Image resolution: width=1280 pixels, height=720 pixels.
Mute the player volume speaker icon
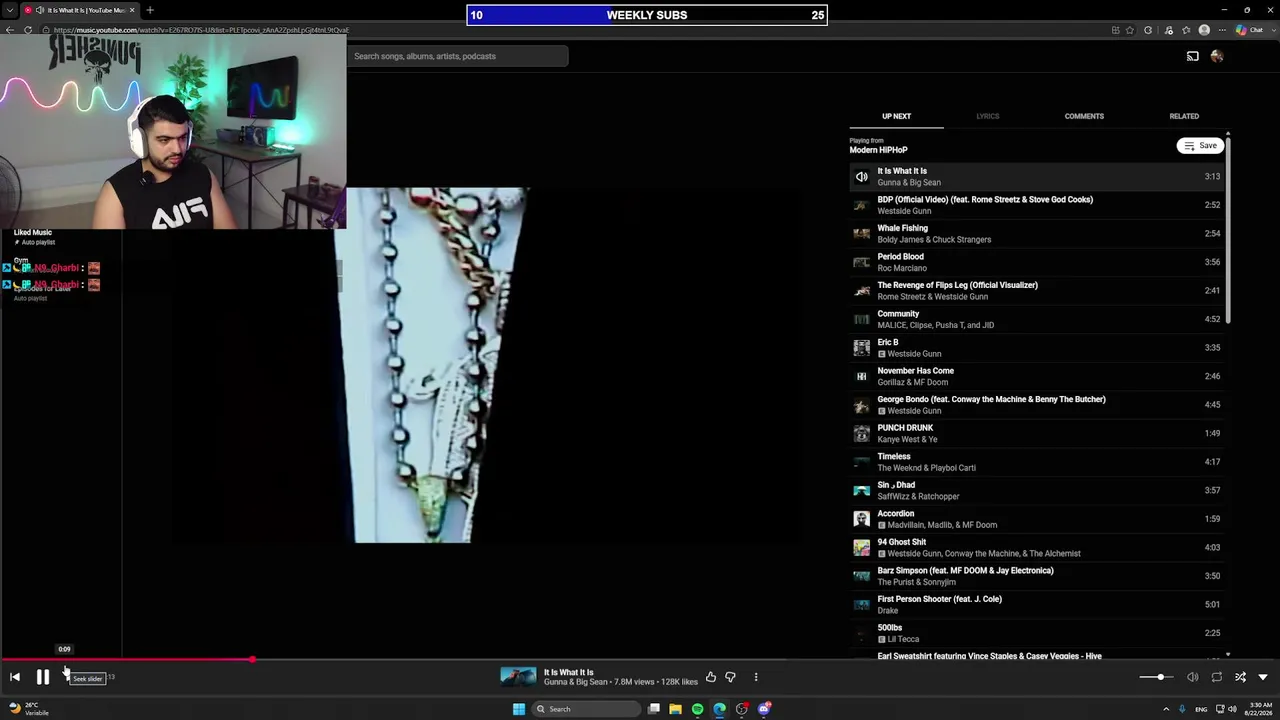1192,677
